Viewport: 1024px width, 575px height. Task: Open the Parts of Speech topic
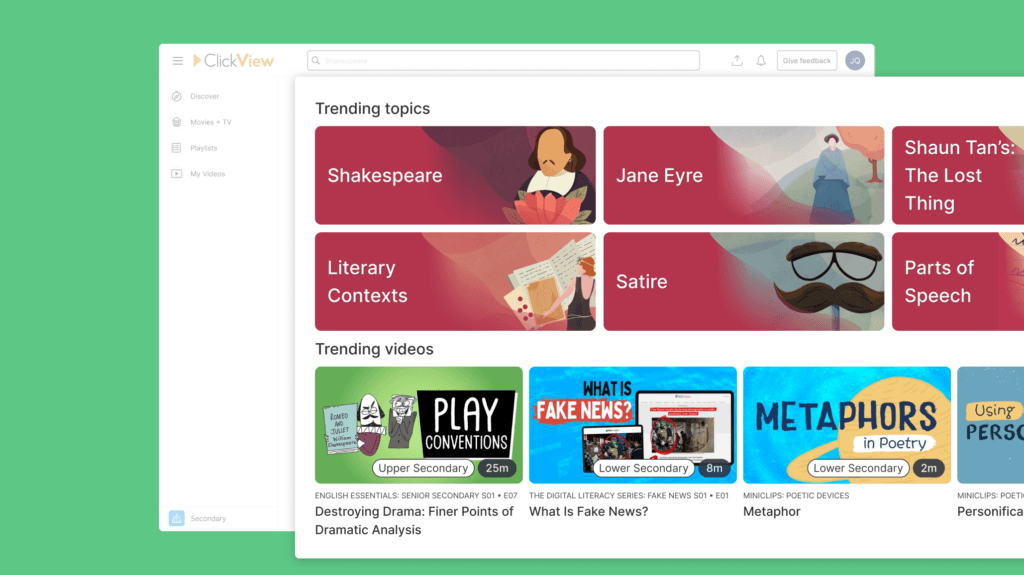click(x=956, y=281)
